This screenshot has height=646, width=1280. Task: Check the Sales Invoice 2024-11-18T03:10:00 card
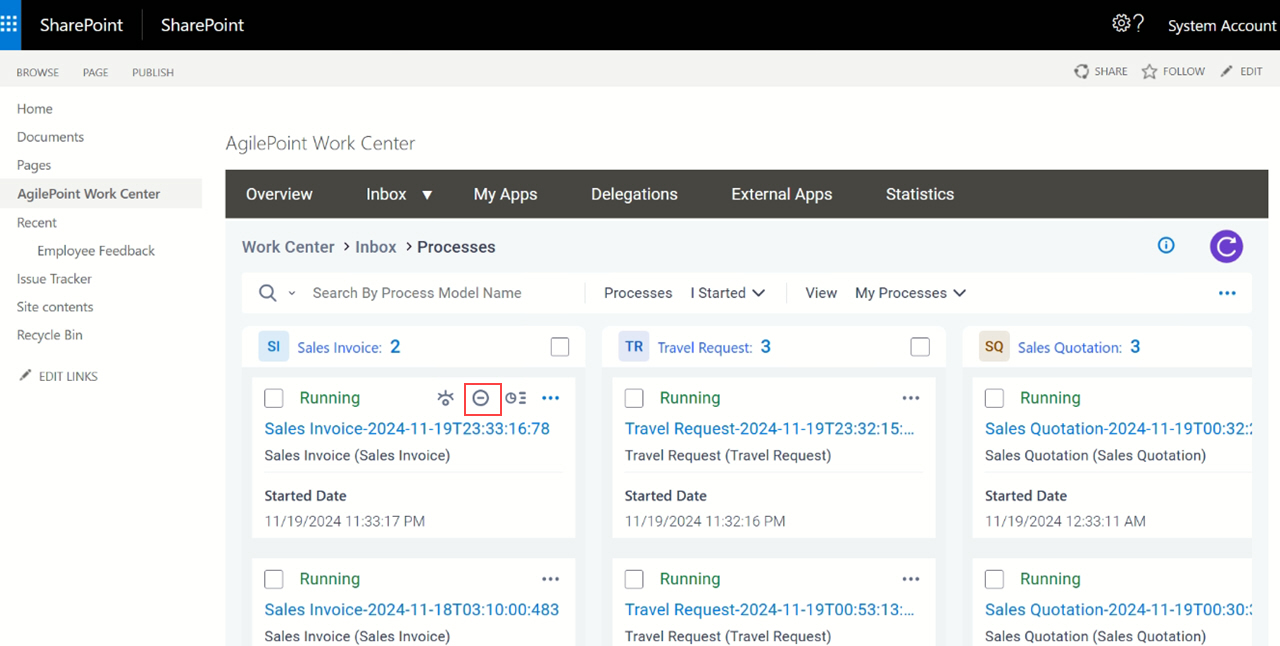[x=274, y=579]
